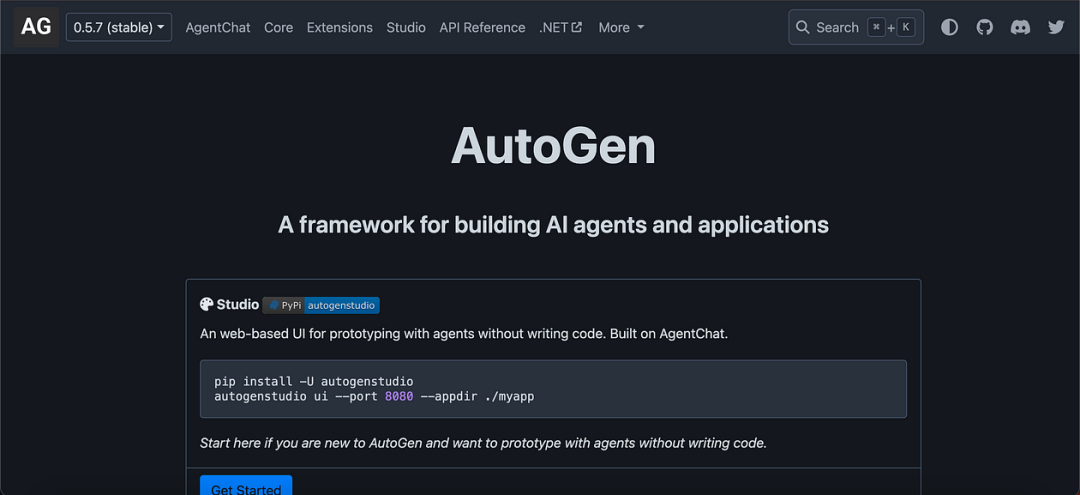Open the GitHub repository icon
Screen dimensions: 1080x495
(x=985, y=28)
